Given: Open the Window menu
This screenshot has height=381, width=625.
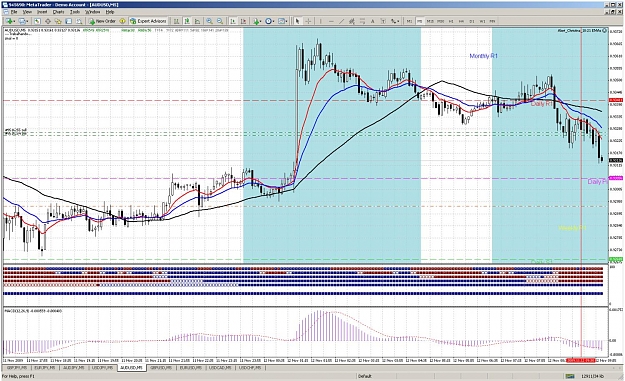Looking at the screenshot, I should 92,12.
